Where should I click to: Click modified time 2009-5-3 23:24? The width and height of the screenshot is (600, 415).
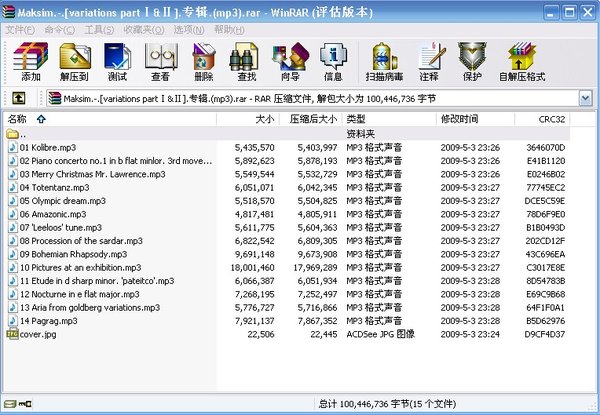[x=470, y=334]
